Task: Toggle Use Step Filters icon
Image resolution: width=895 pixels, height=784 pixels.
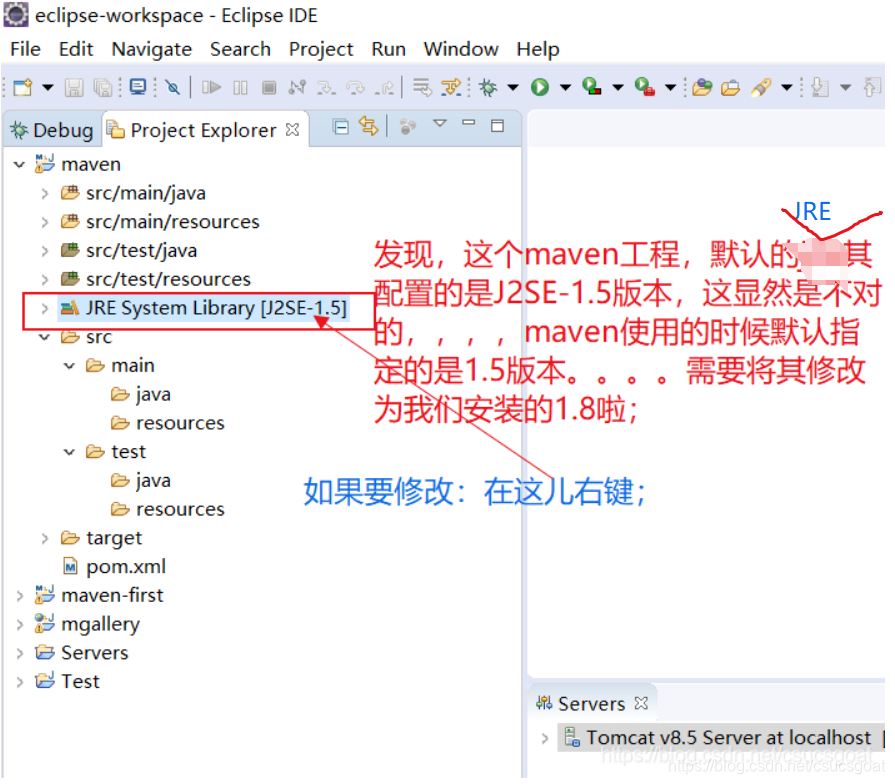Action: (451, 87)
